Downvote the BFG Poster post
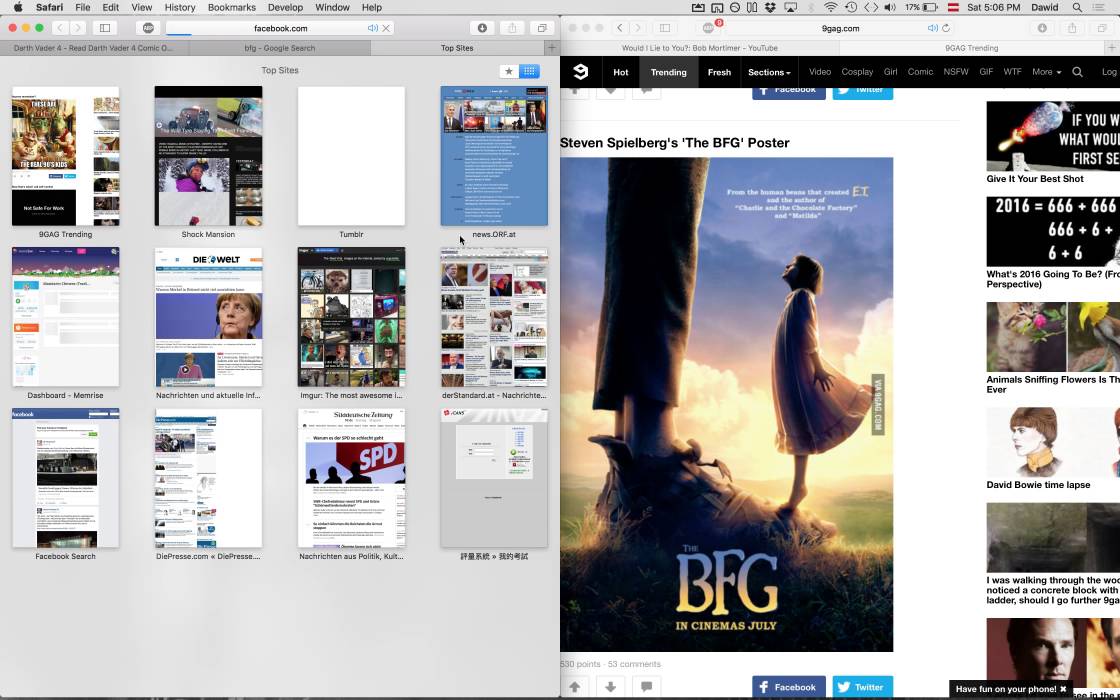This screenshot has width=1120, height=700. [611, 687]
